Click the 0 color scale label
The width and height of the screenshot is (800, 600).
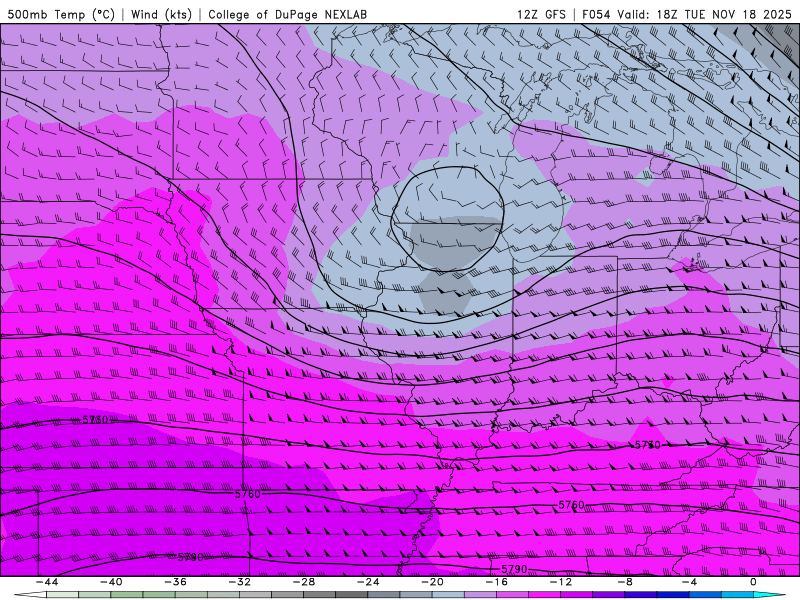coord(754,582)
